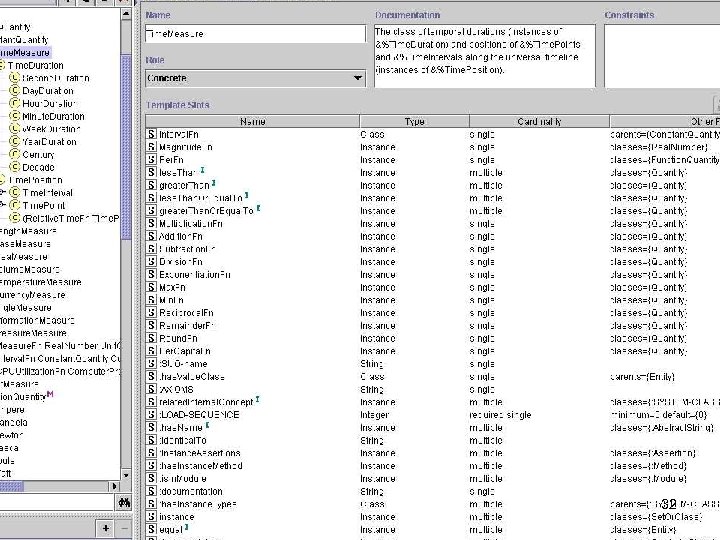Click the slot icon for :LOAD-SEQUENCE
720x540 pixels.
tap(152, 414)
